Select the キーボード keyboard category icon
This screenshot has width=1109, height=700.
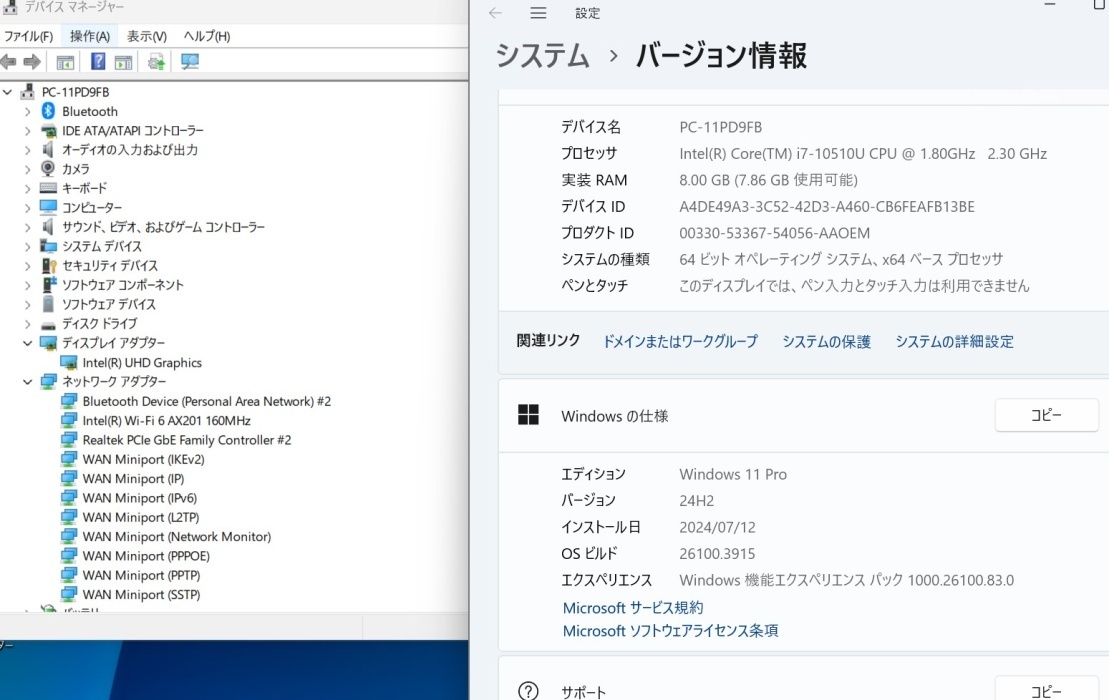click(x=48, y=188)
